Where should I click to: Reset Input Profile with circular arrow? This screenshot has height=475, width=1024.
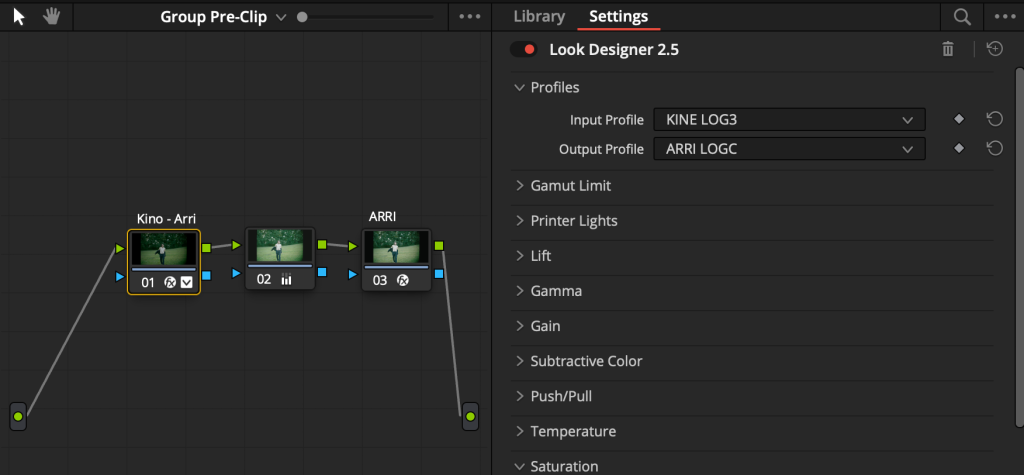(994, 119)
